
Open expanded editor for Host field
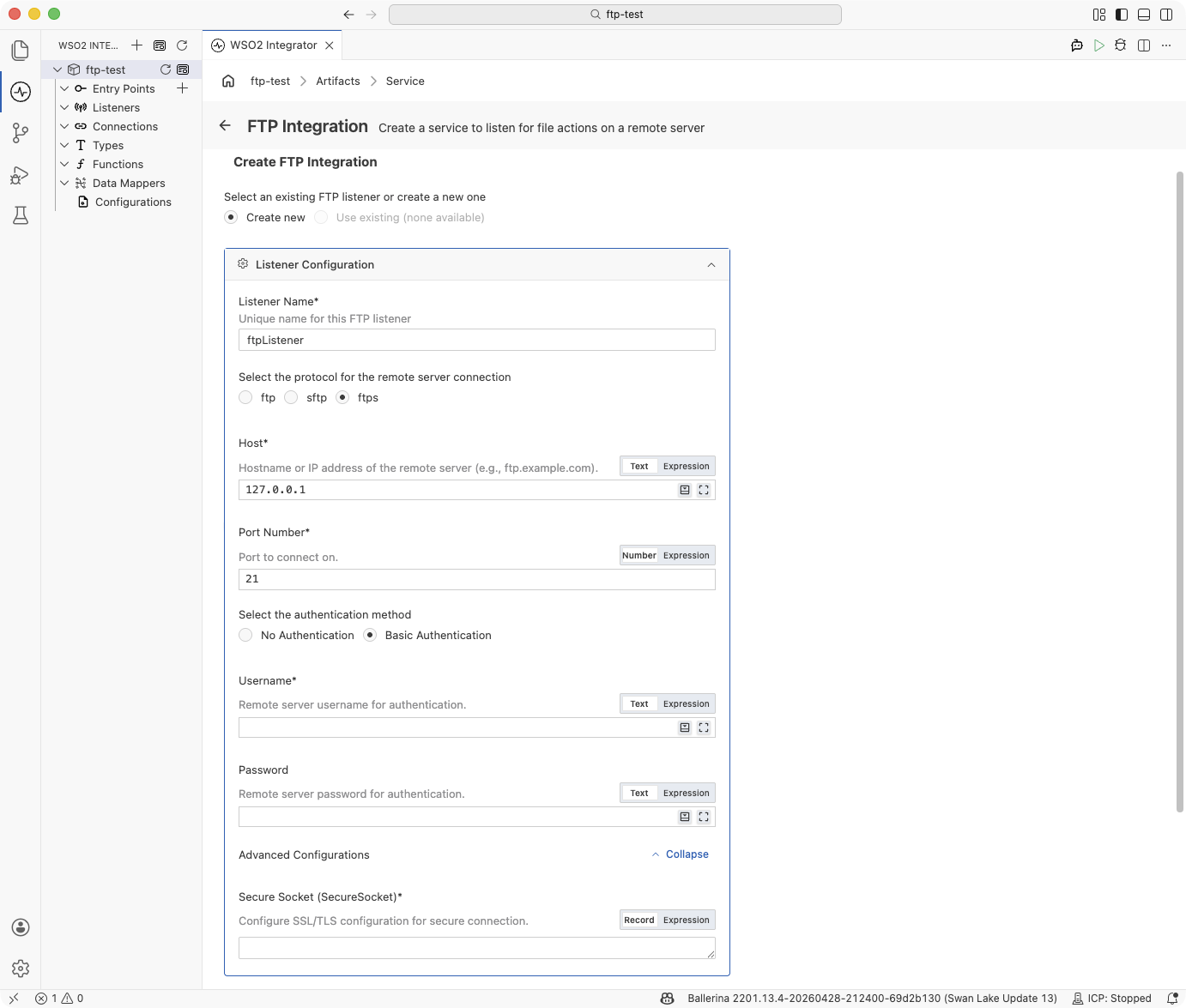click(x=704, y=490)
